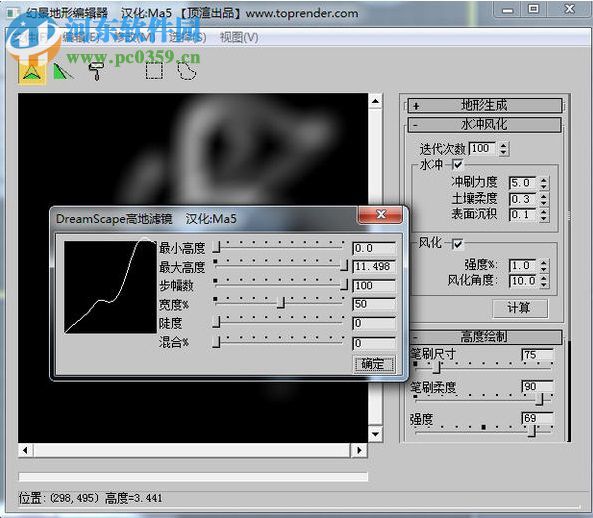Click the 土壤柔度 value field
Image resolution: width=593 pixels, height=518 pixels.
523,199
